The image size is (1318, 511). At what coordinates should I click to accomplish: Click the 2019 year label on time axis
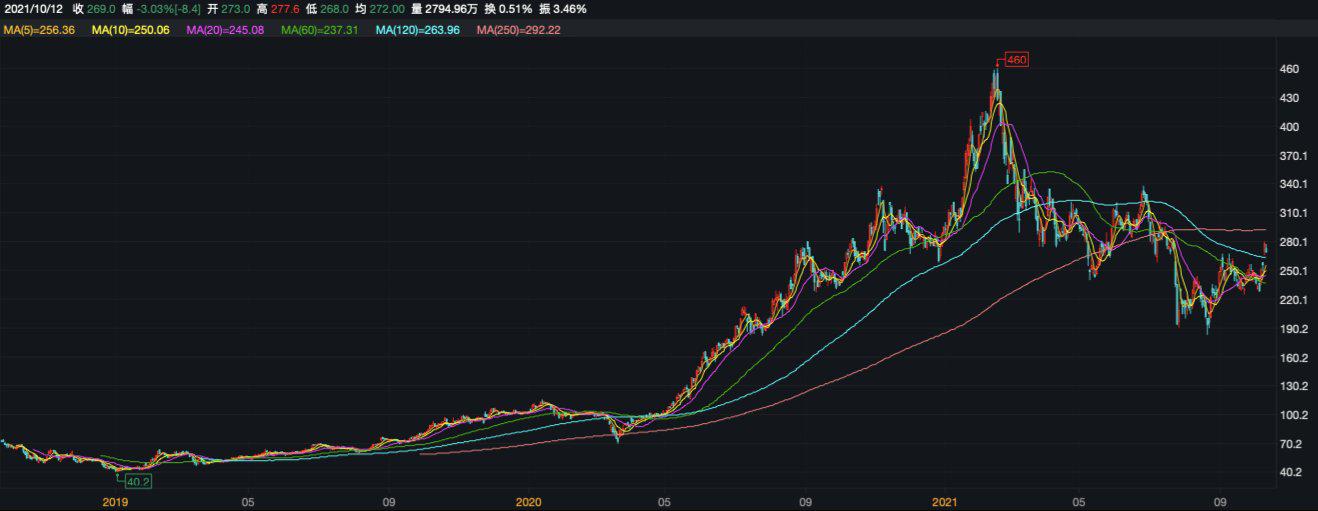pos(116,501)
